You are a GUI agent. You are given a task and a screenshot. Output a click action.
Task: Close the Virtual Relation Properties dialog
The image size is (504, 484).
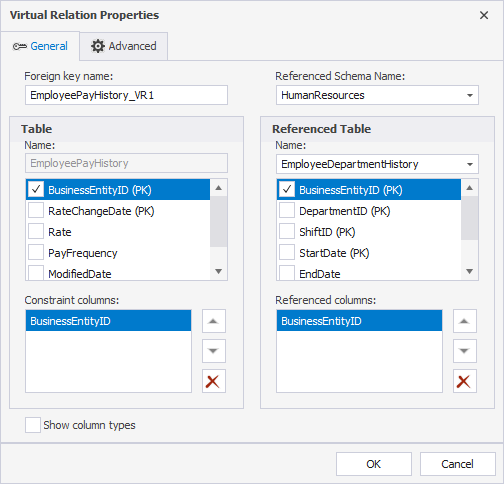484,15
